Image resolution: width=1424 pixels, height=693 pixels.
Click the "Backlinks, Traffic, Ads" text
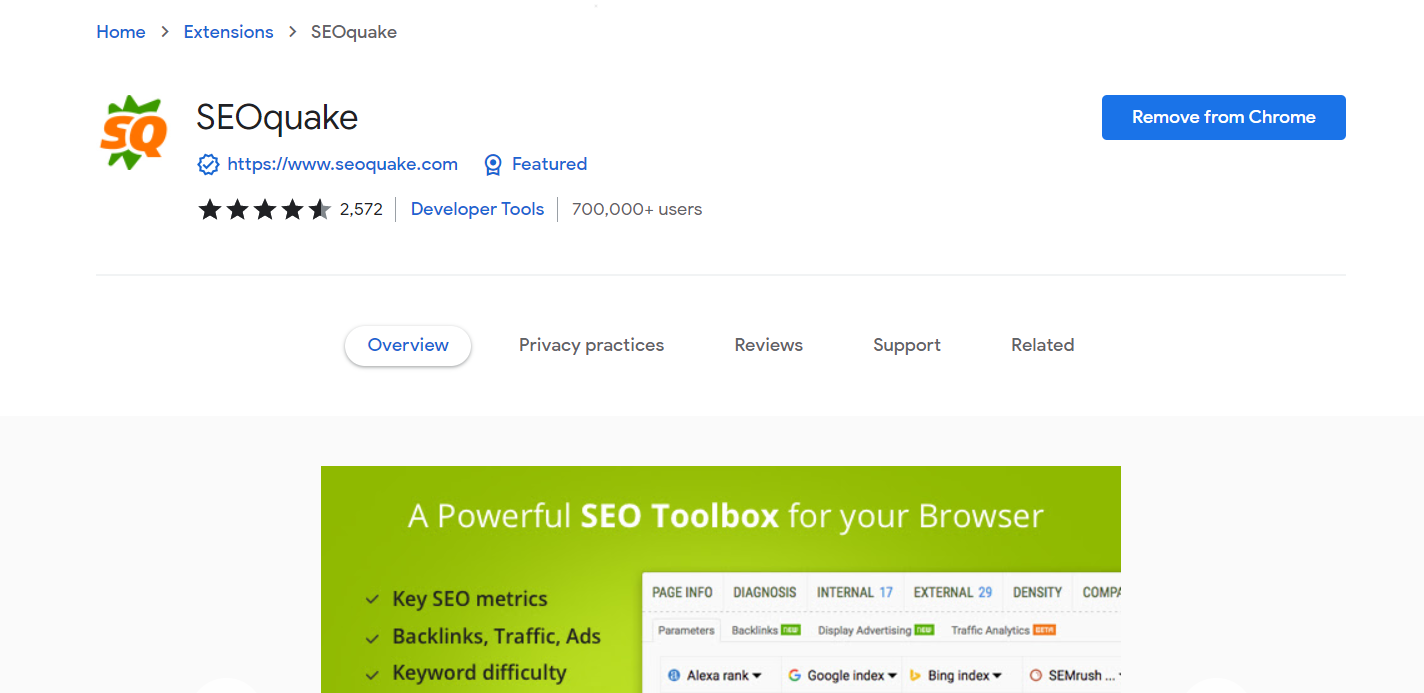497,636
